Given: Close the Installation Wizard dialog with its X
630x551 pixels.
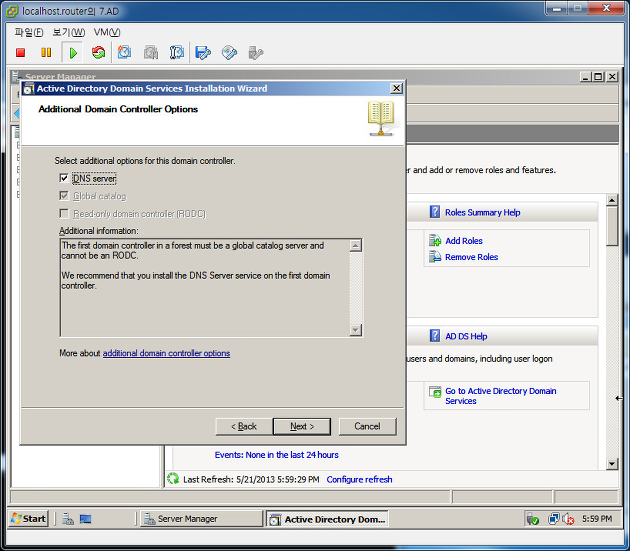Looking at the screenshot, I should click(x=396, y=88).
